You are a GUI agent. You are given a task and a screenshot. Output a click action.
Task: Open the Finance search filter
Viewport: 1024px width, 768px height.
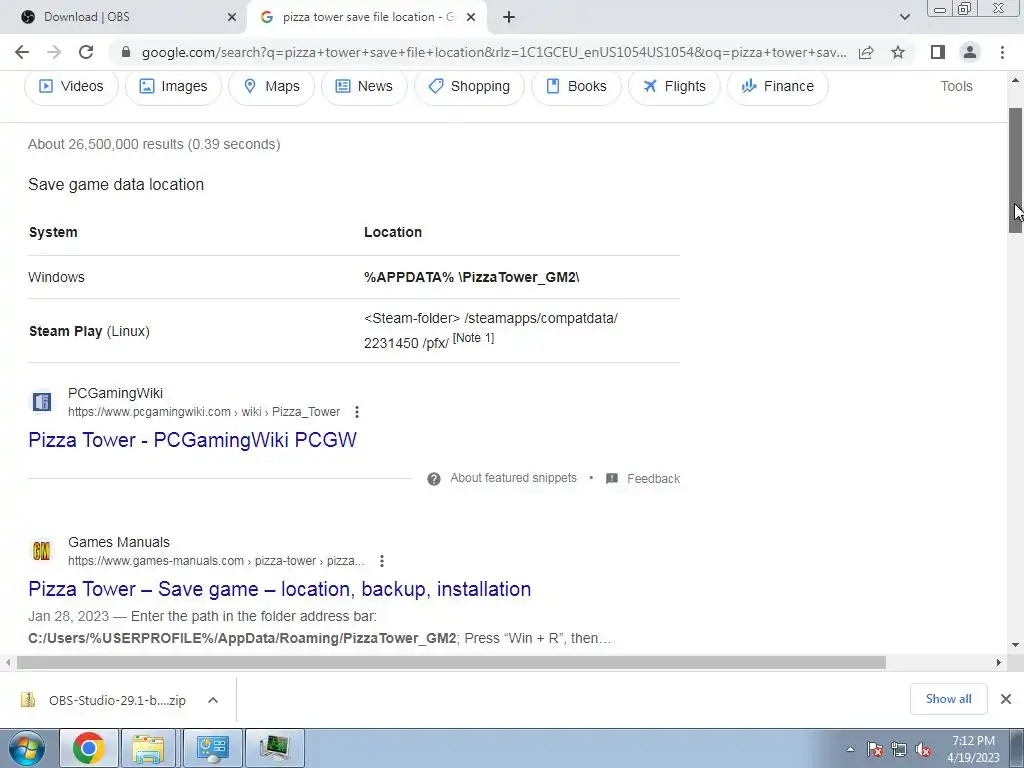[777, 86]
